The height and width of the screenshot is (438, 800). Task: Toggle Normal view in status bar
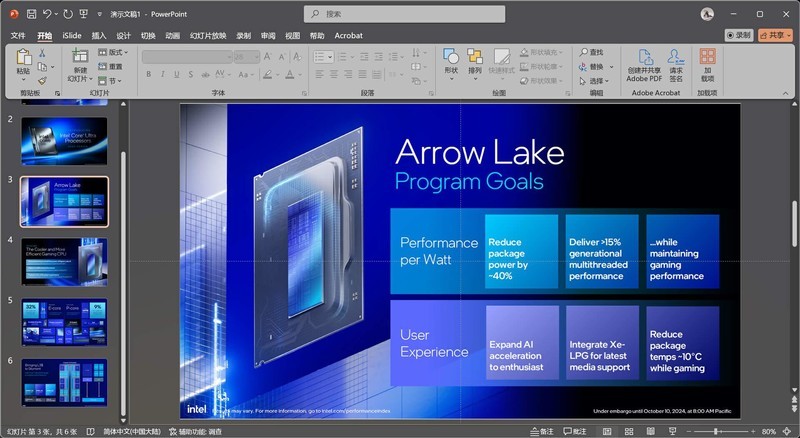pyautogui.click(x=607, y=432)
